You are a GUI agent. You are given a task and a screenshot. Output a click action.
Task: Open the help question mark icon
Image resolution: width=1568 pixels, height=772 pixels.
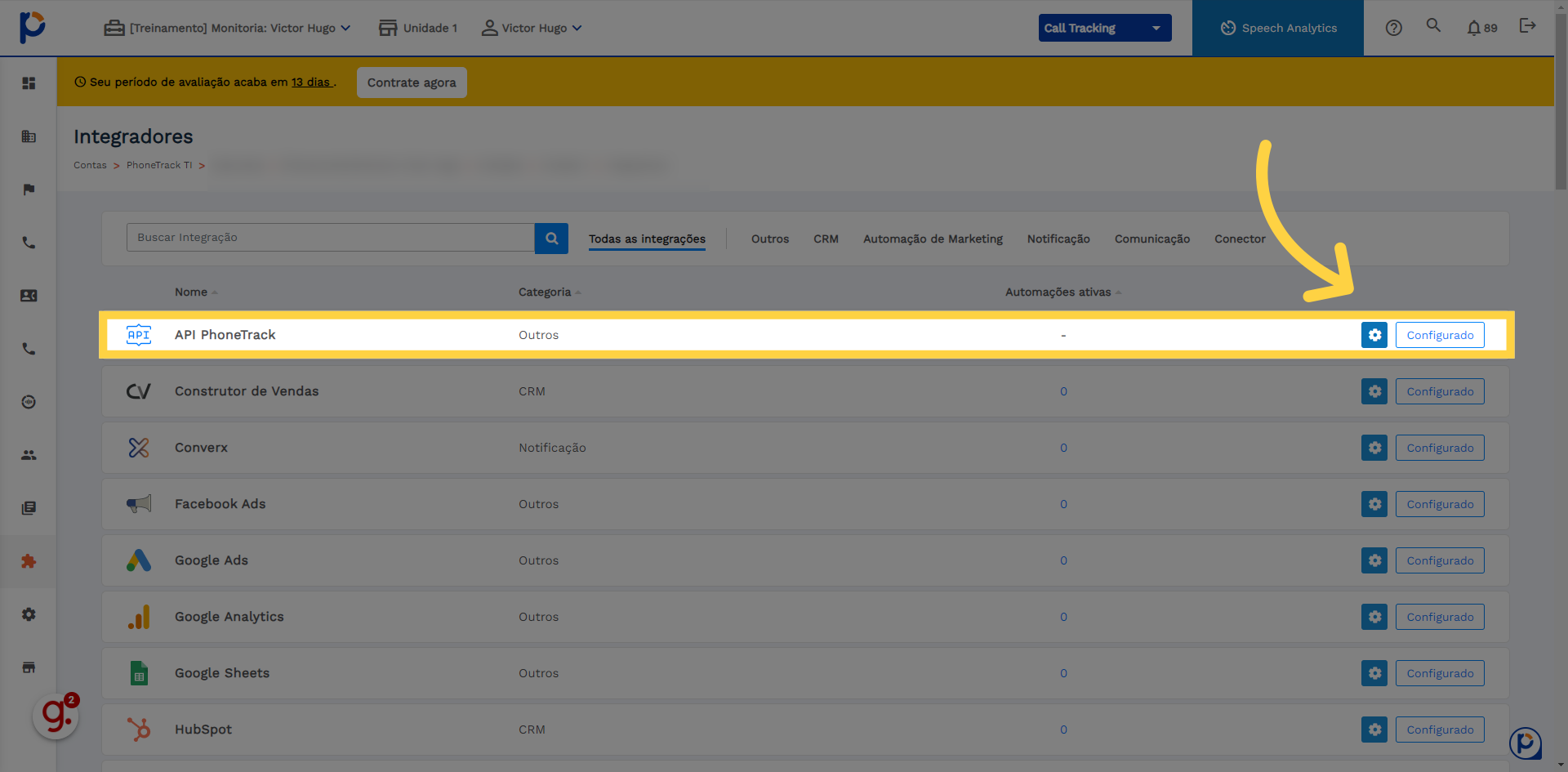pos(1394,28)
